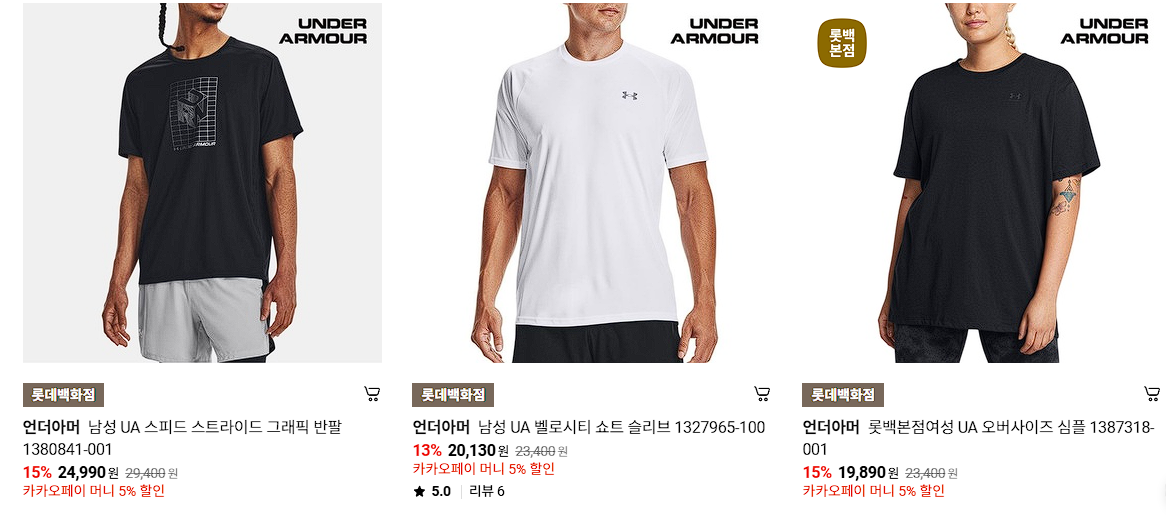Click the 5.0 star rating icon
1166x515 pixels.
click(419, 491)
